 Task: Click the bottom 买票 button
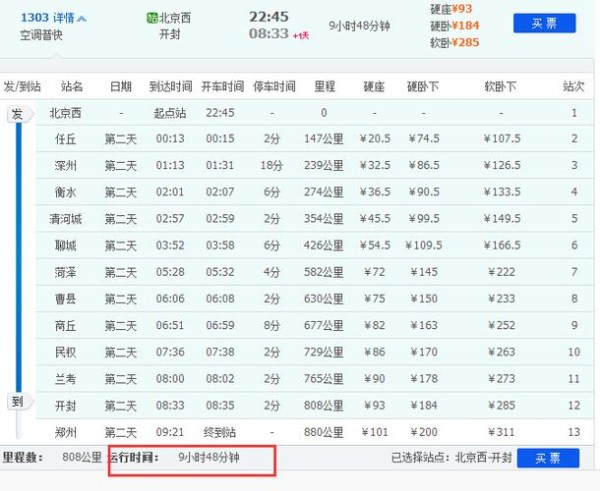tap(548, 458)
